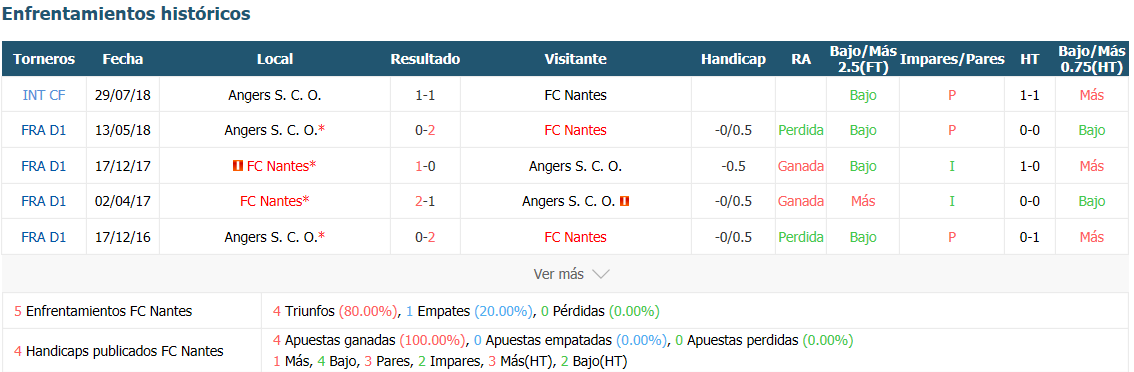Click the Bajo/Más 0.75(HT) column header
Image resolution: width=1134 pixels, height=372 pixels.
click(x=1092, y=59)
